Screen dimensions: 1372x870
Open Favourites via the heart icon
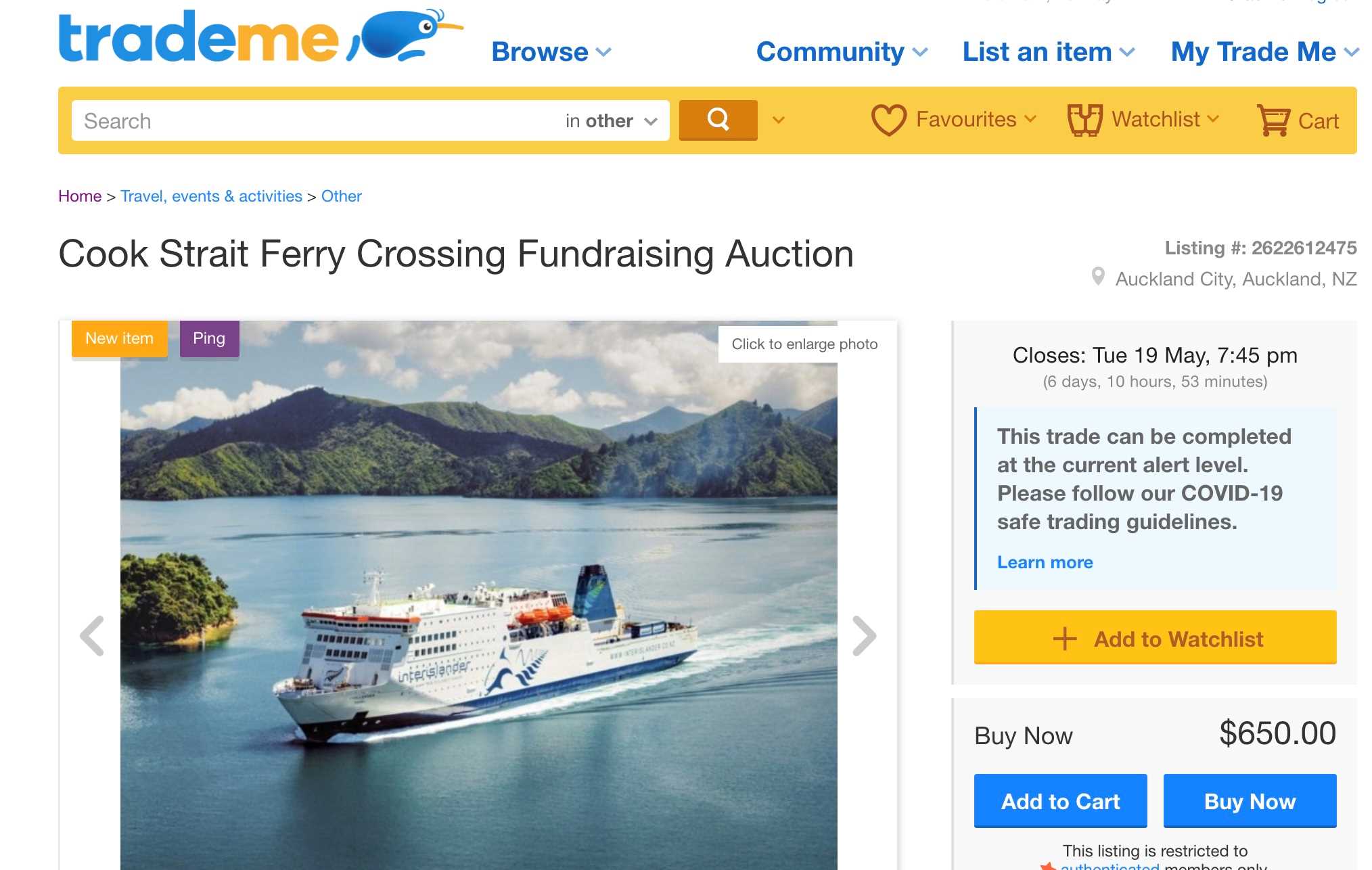(888, 120)
